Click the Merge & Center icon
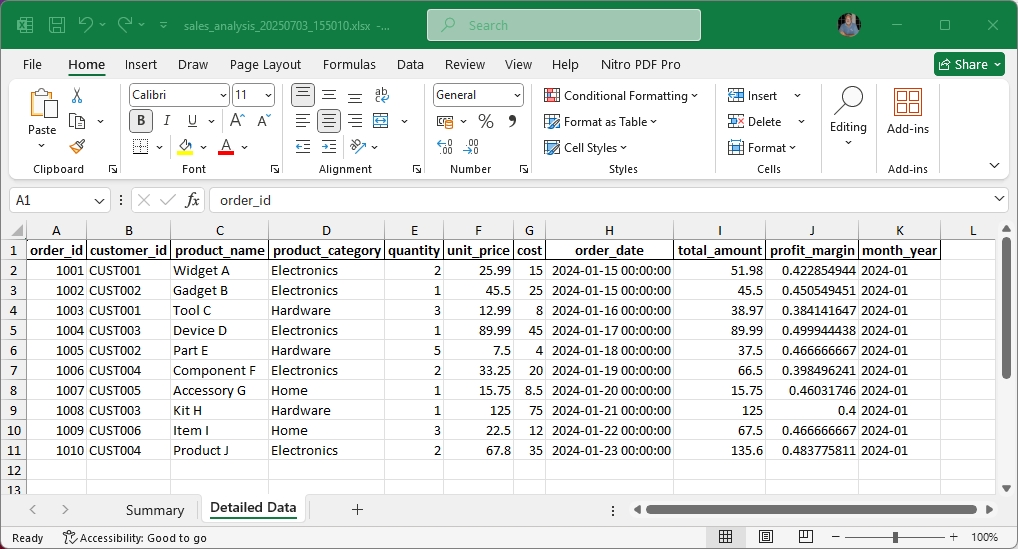 tap(380, 121)
